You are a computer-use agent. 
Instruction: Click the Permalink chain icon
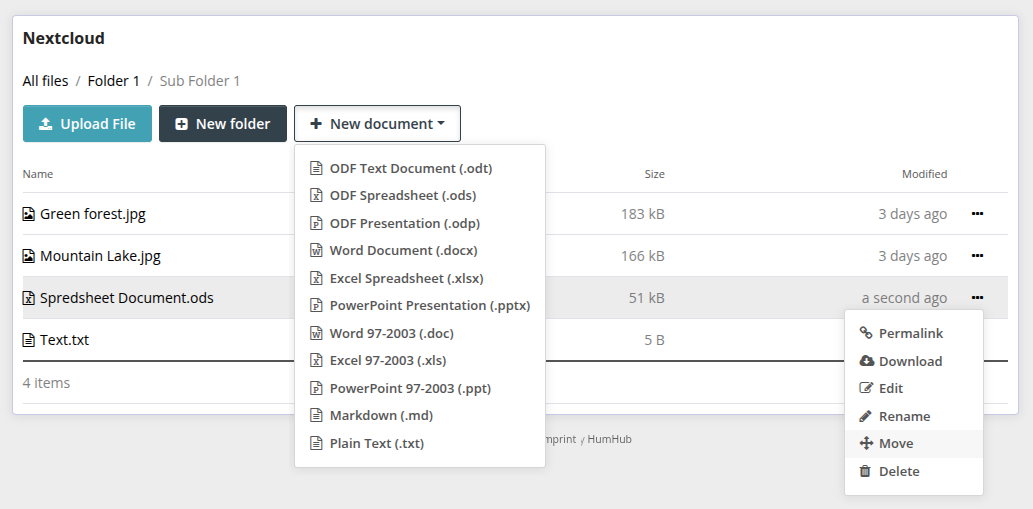tap(866, 333)
